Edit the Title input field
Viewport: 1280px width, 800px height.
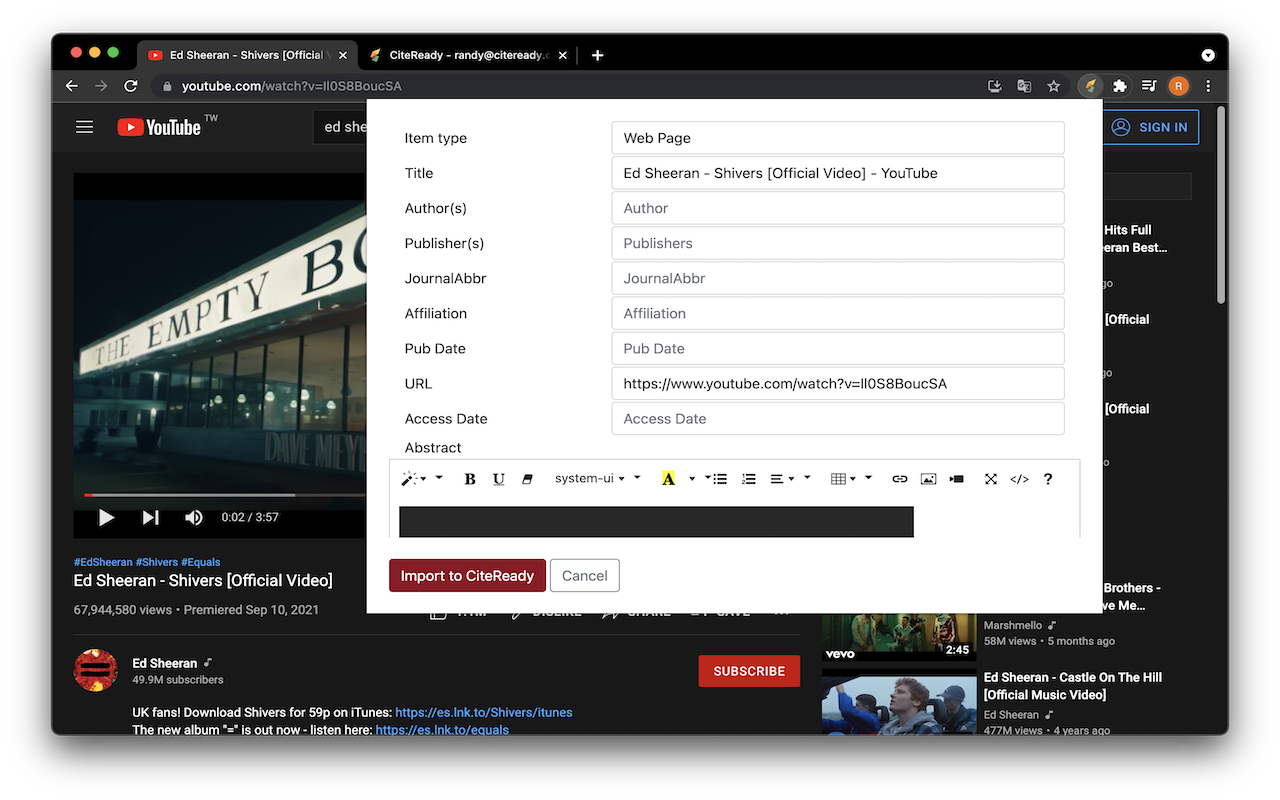click(838, 173)
